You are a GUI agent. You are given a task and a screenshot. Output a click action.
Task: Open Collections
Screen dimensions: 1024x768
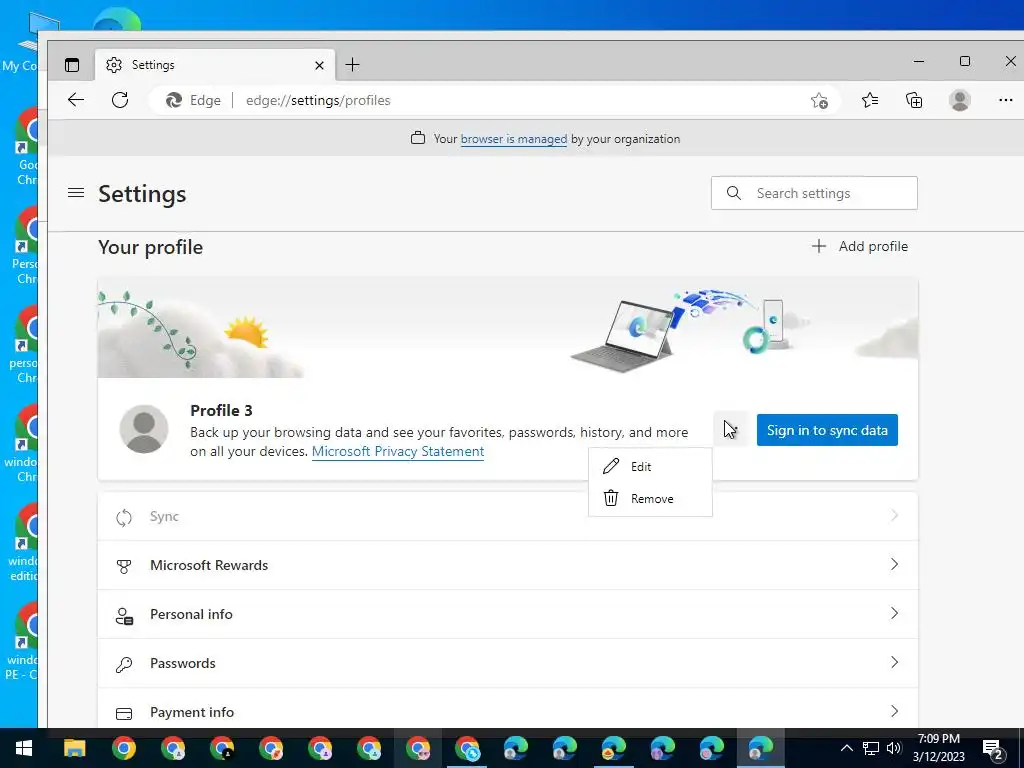point(914,100)
